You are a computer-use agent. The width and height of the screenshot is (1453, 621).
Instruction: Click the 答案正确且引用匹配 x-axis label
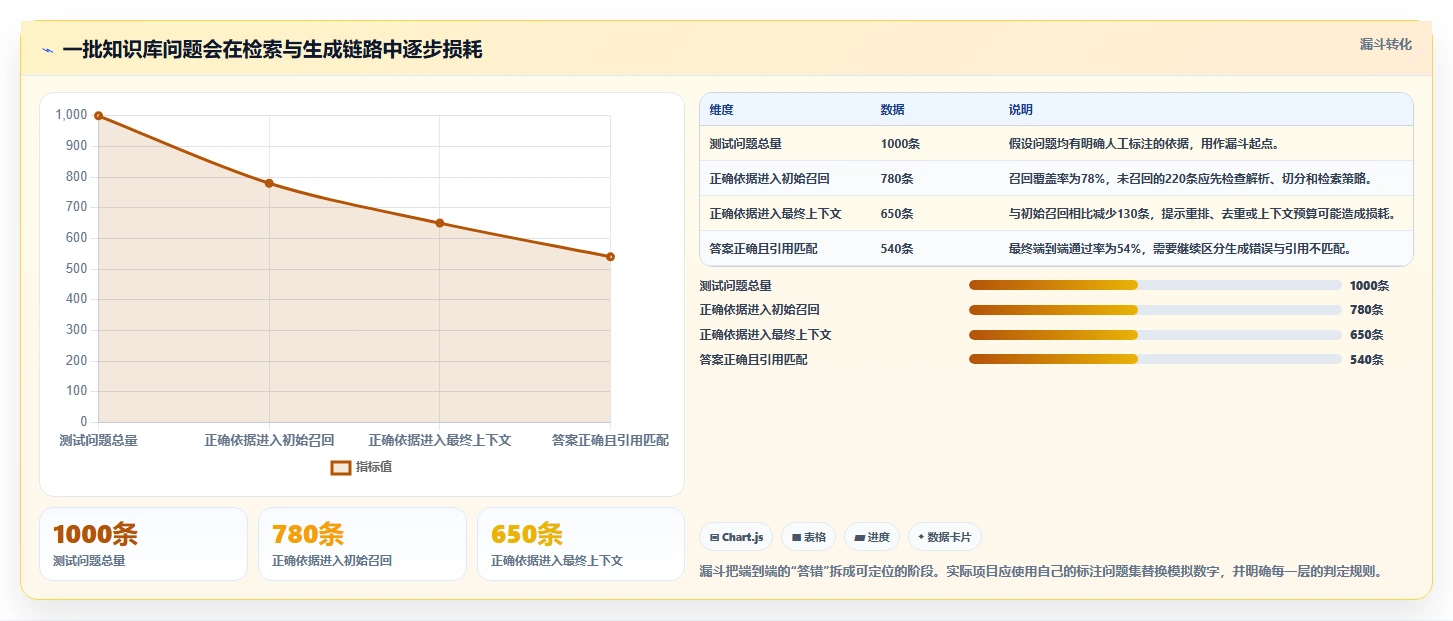click(610, 440)
